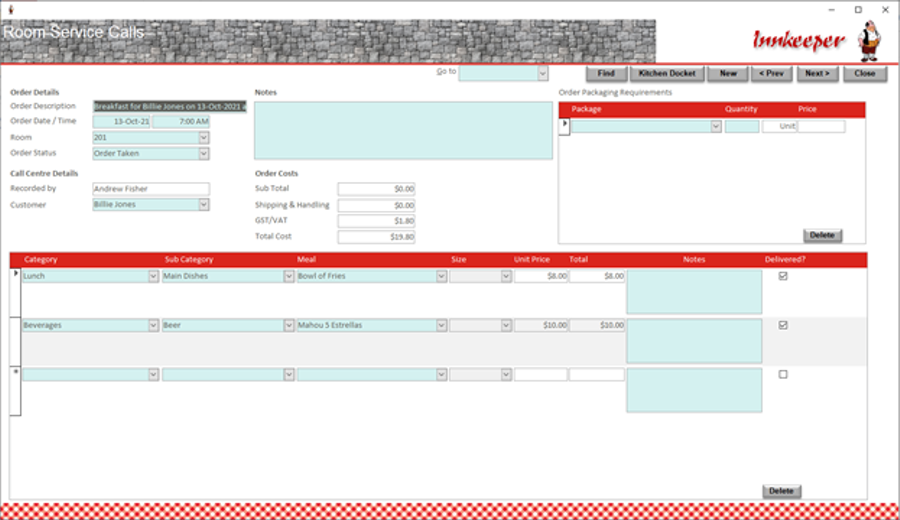The width and height of the screenshot is (900, 520).
Task: Expand the empty new row Sub Category dropdown
Action: click(289, 375)
